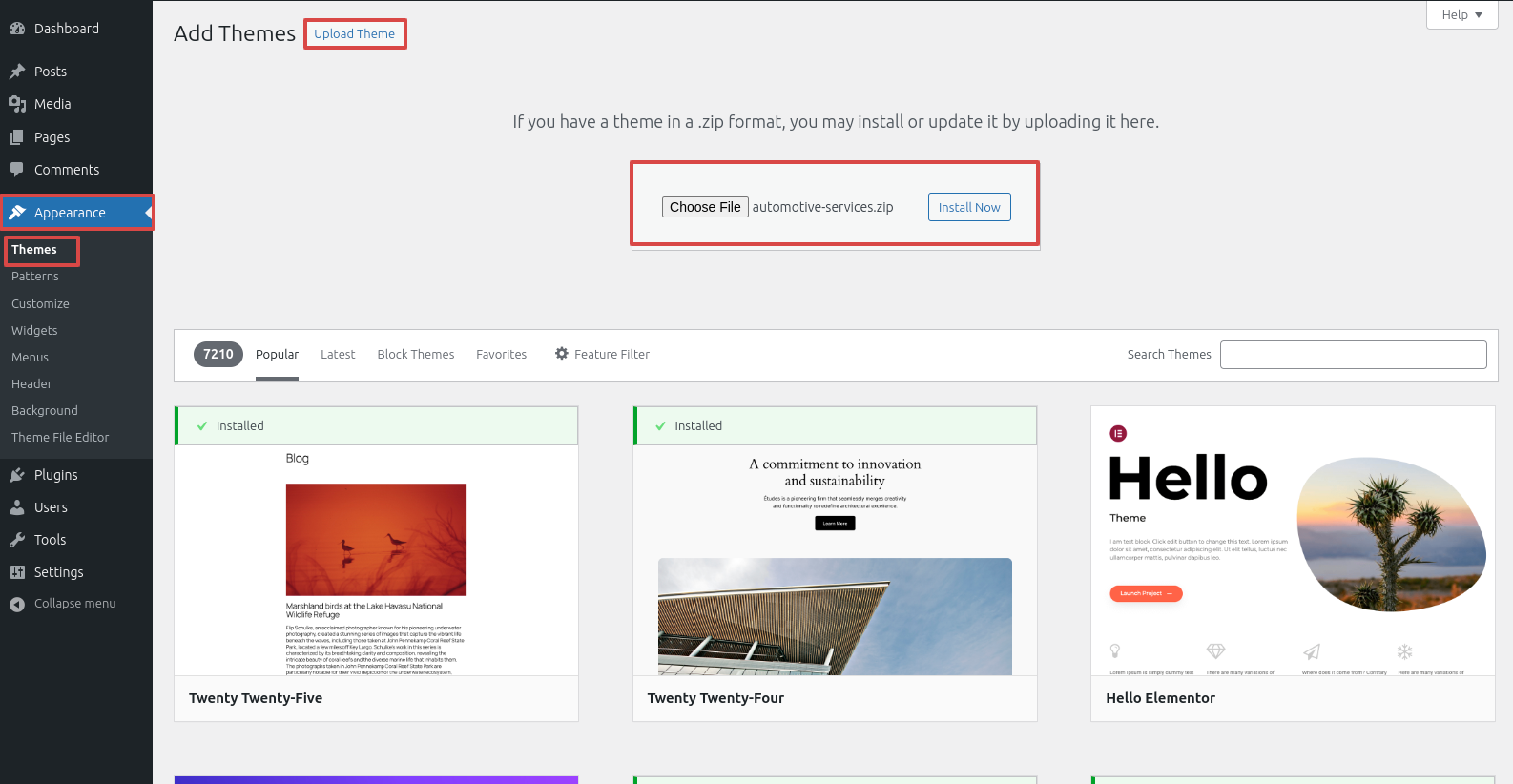The image size is (1513, 784).
Task: Open the Tools menu label
Action: [x=51, y=540]
